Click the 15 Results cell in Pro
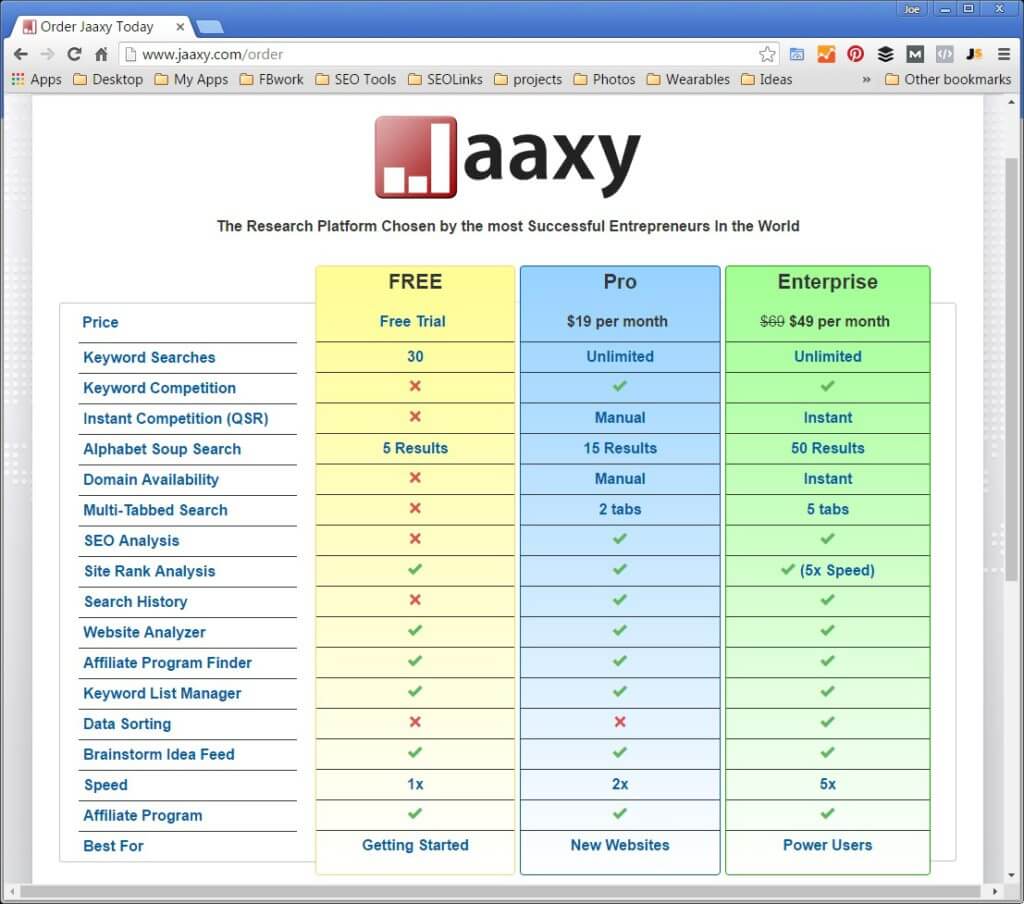 (620, 448)
